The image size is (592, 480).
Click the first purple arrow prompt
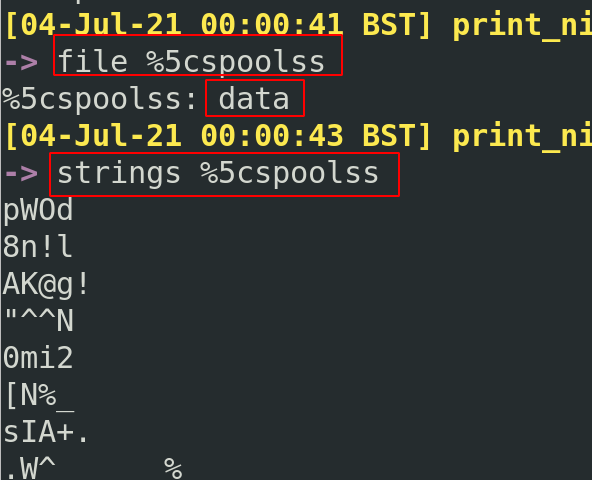pos(21,62)
